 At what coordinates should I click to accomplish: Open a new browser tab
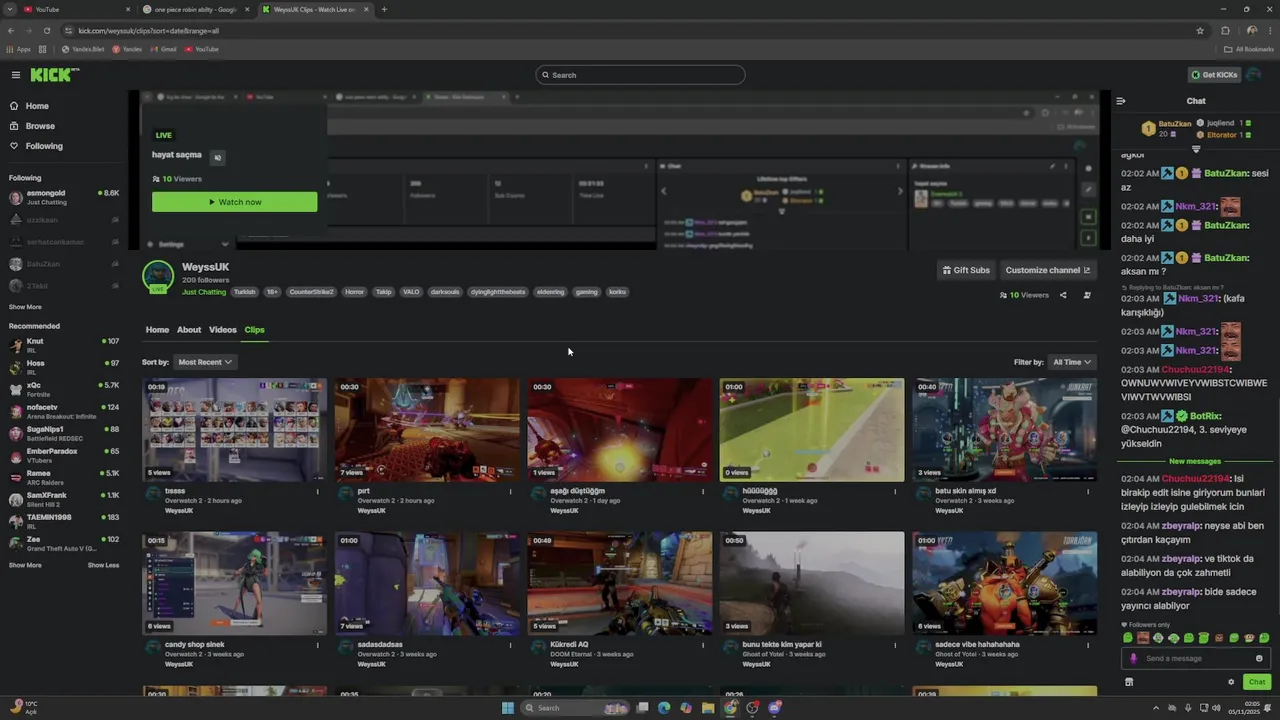384,9
